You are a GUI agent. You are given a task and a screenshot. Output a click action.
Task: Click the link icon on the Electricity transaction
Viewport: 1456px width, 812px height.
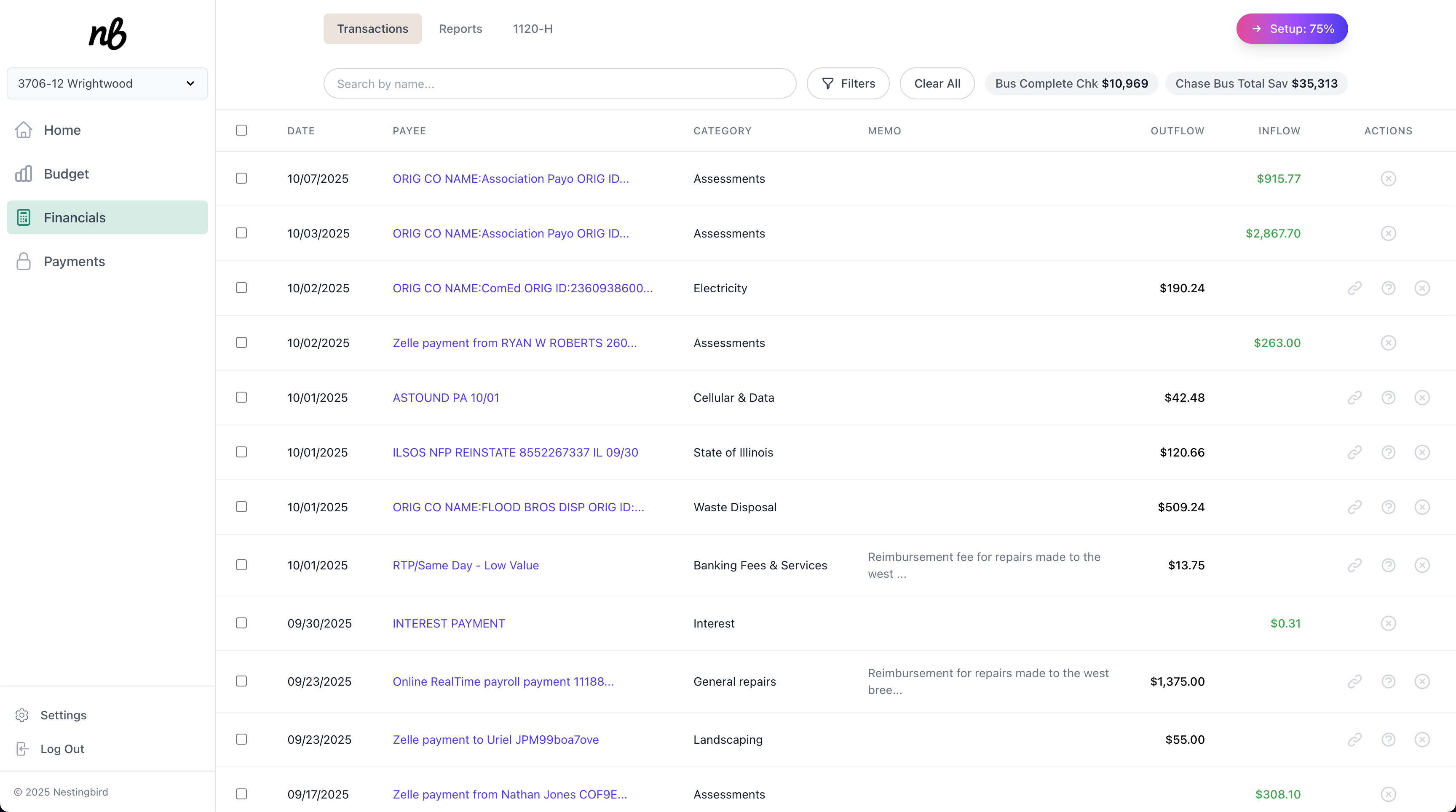point(1355,288)
